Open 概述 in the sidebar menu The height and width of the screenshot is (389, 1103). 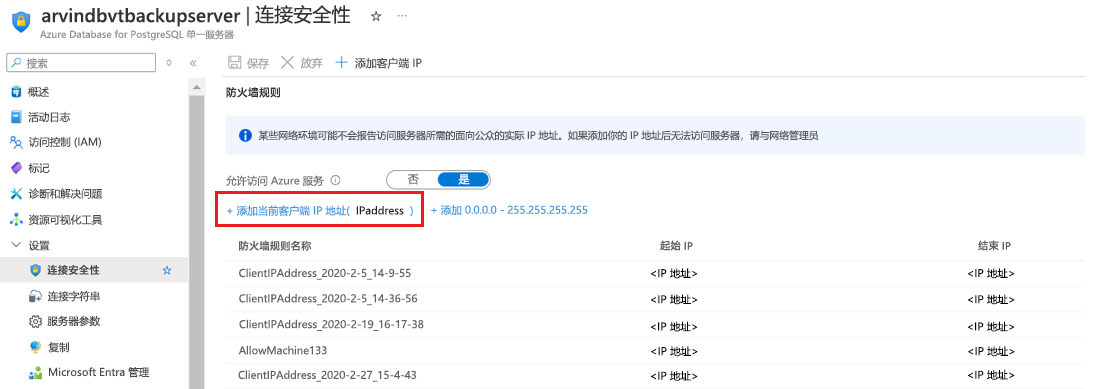pyautogui.click(x=39, y=92)
